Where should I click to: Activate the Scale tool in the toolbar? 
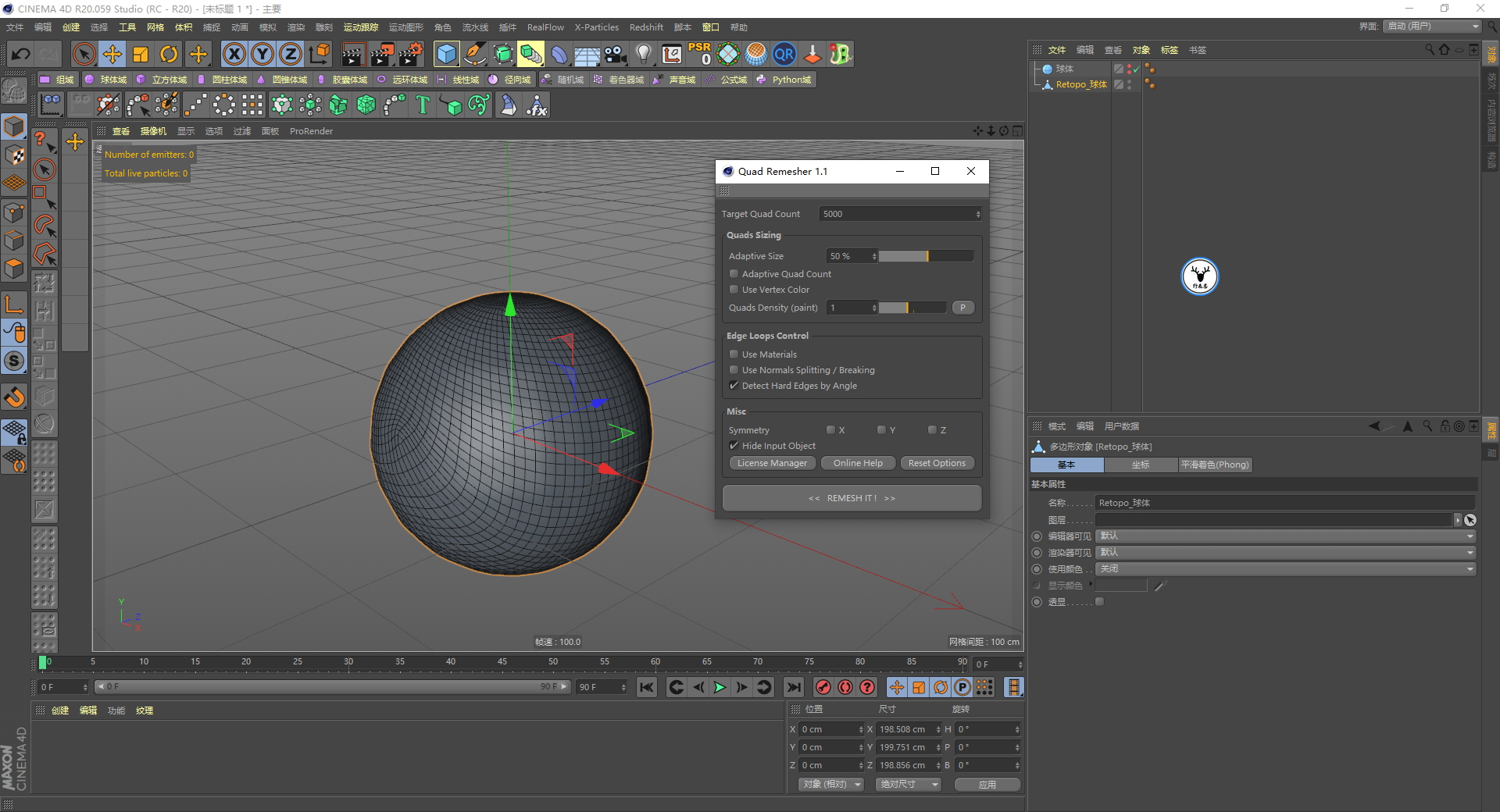click(141, 54)
